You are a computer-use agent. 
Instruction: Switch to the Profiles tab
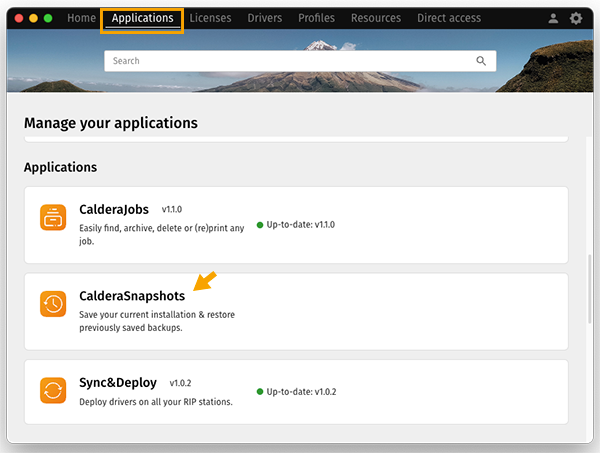pyautogui.click(x=316, y=18)
